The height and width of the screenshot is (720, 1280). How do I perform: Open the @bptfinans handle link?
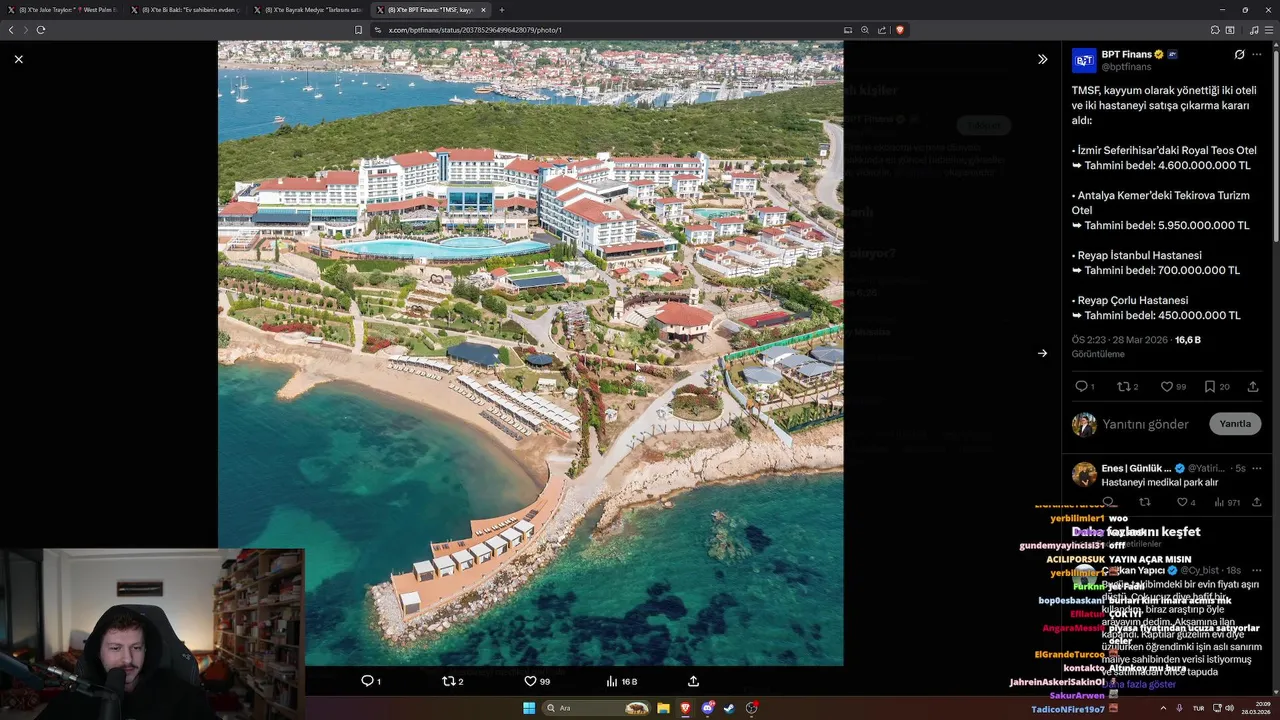pos(1126,67)
